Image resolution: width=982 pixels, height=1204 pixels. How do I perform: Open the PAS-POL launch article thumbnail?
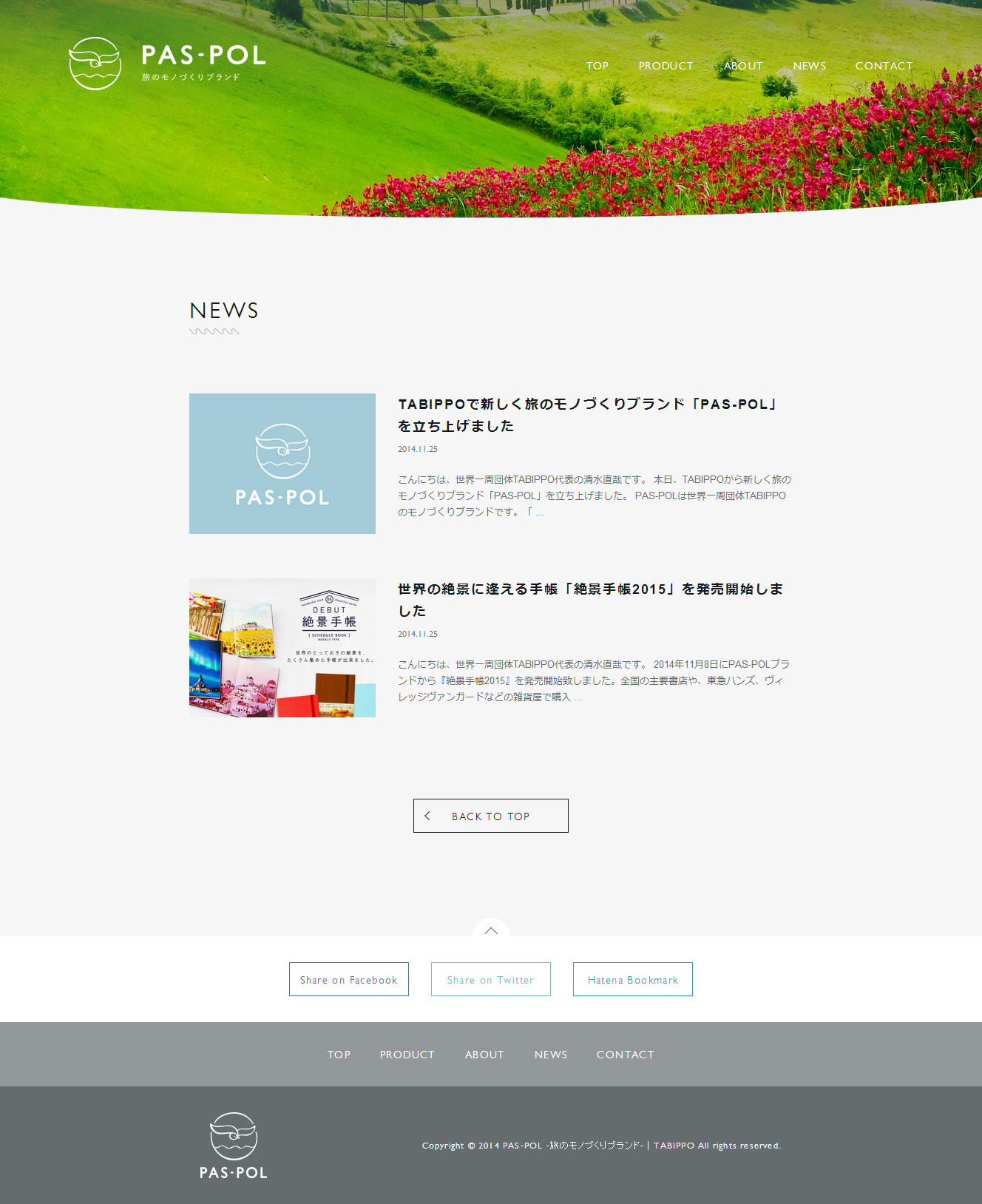[282, 464]
